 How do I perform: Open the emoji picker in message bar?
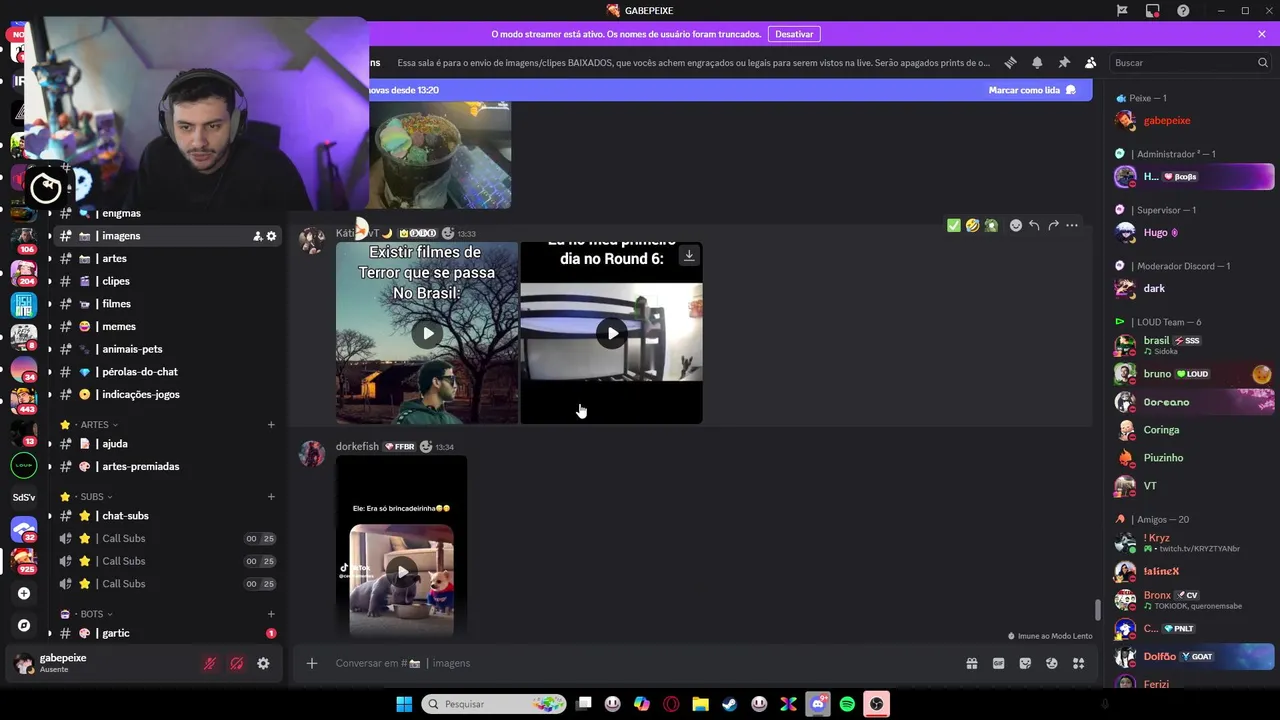[x=1052, y=663]
